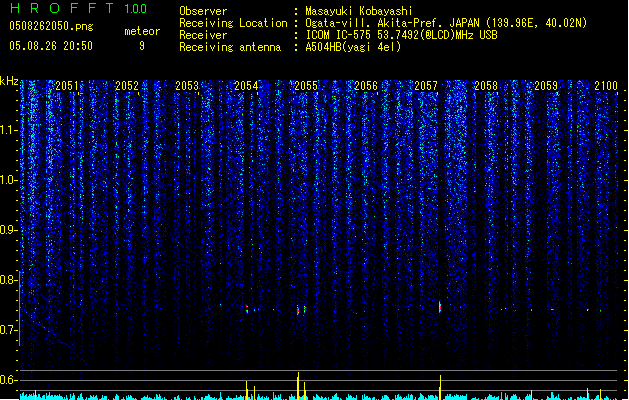Click the meteor echo below 2054

coord(247,309)
